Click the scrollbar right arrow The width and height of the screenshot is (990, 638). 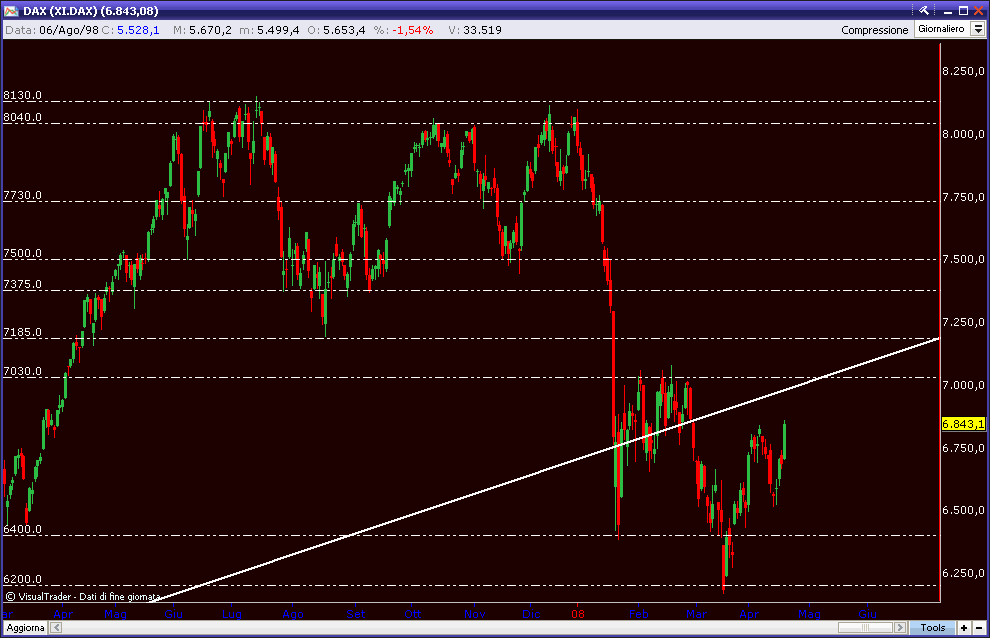900,628
